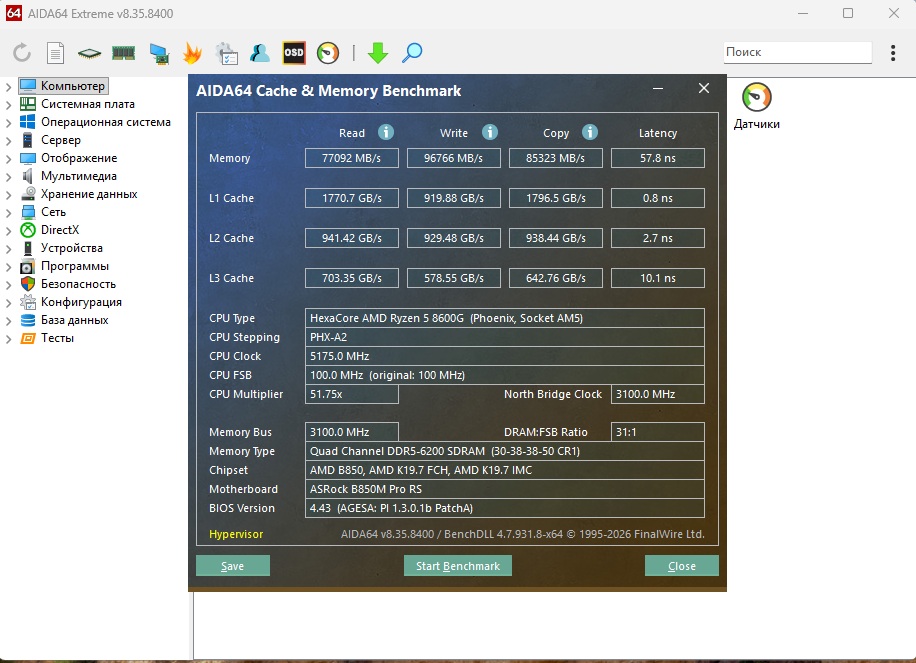Click the CPU Multiplier 51.75x value
This screenshot has height=663, width=916.
(x=352, y=394)
